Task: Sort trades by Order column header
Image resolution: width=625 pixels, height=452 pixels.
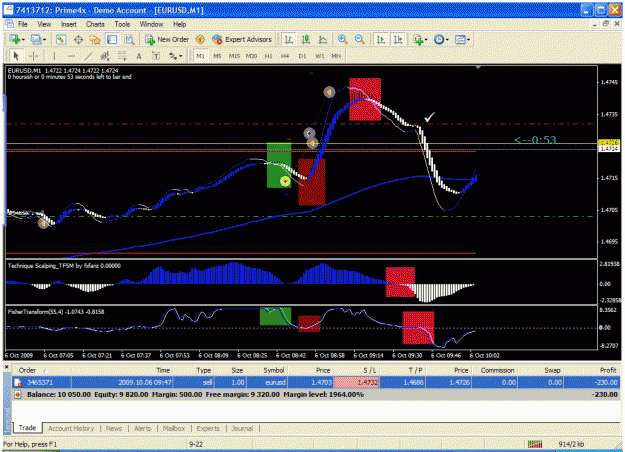Action: point(41,370)
